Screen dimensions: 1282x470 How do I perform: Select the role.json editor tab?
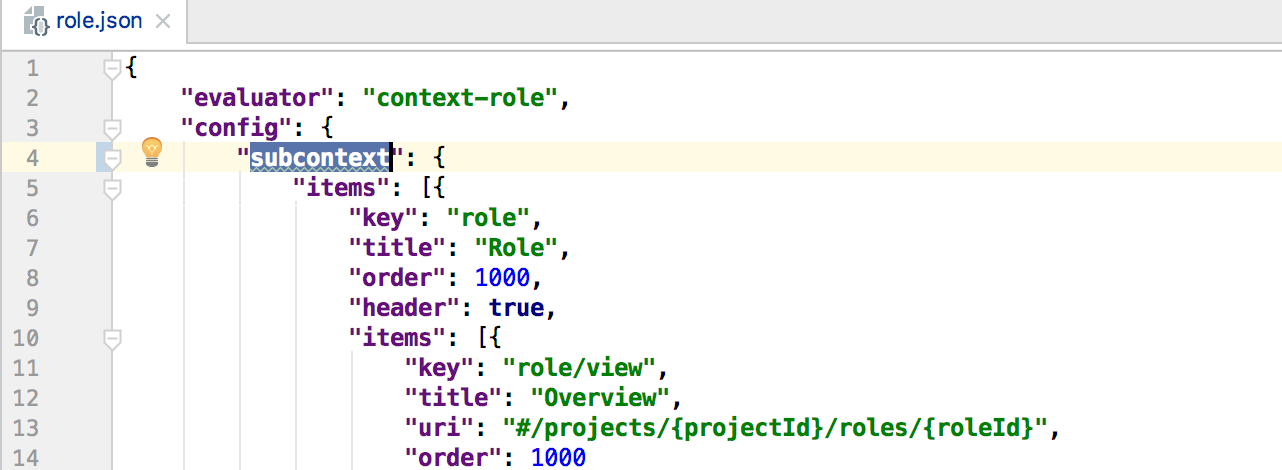[96, 21]
